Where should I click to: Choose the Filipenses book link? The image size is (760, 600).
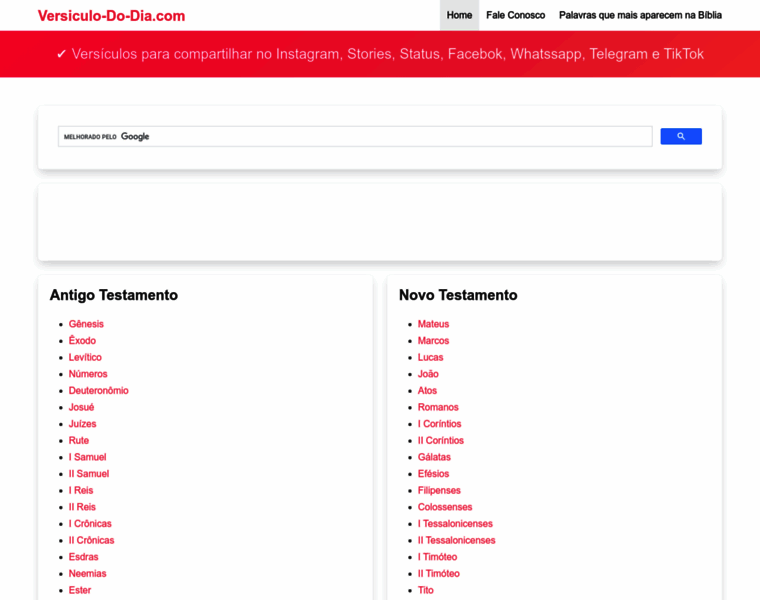[x=439, y=491]
